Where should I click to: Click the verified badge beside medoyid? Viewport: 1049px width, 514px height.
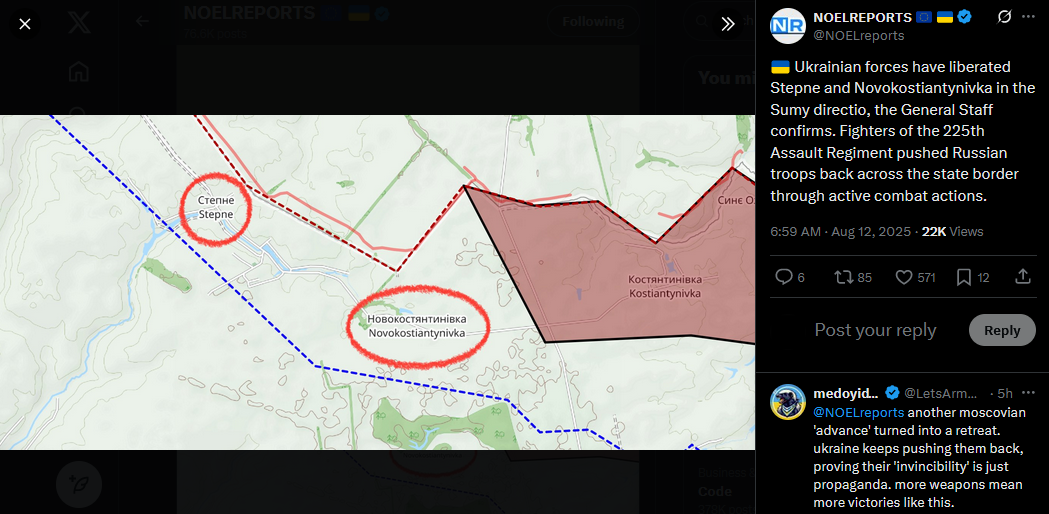point(892,393)
